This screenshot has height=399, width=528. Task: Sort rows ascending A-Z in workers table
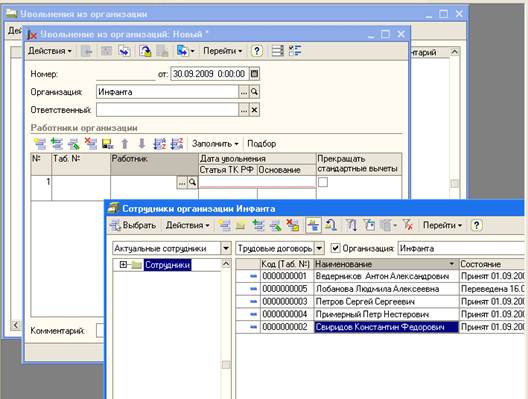159,144
